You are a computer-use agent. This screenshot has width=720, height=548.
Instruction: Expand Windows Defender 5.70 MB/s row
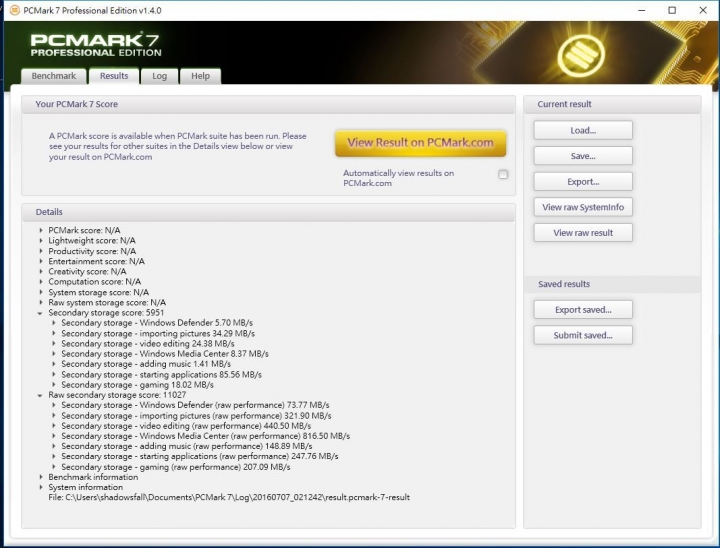pos(54,323)
